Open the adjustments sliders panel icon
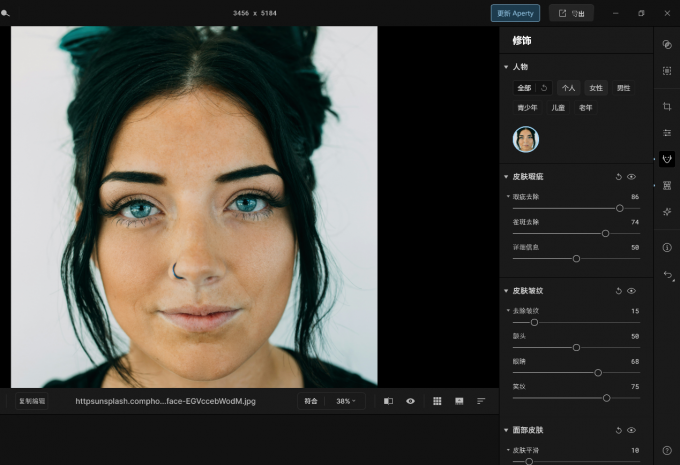This screenshot has height=465, width=680. (x=667, y=133)
